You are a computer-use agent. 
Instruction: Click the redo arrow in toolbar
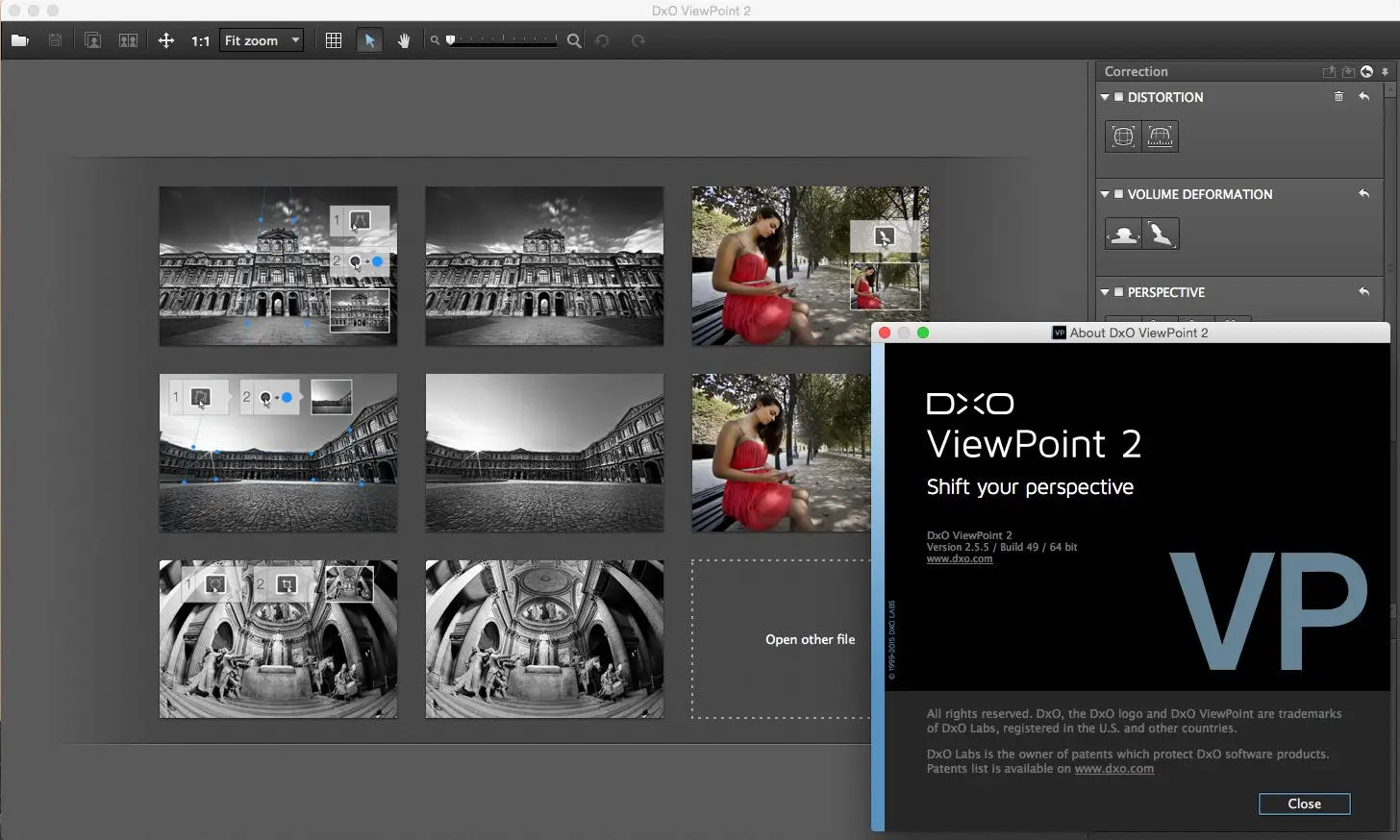point(637,40)
